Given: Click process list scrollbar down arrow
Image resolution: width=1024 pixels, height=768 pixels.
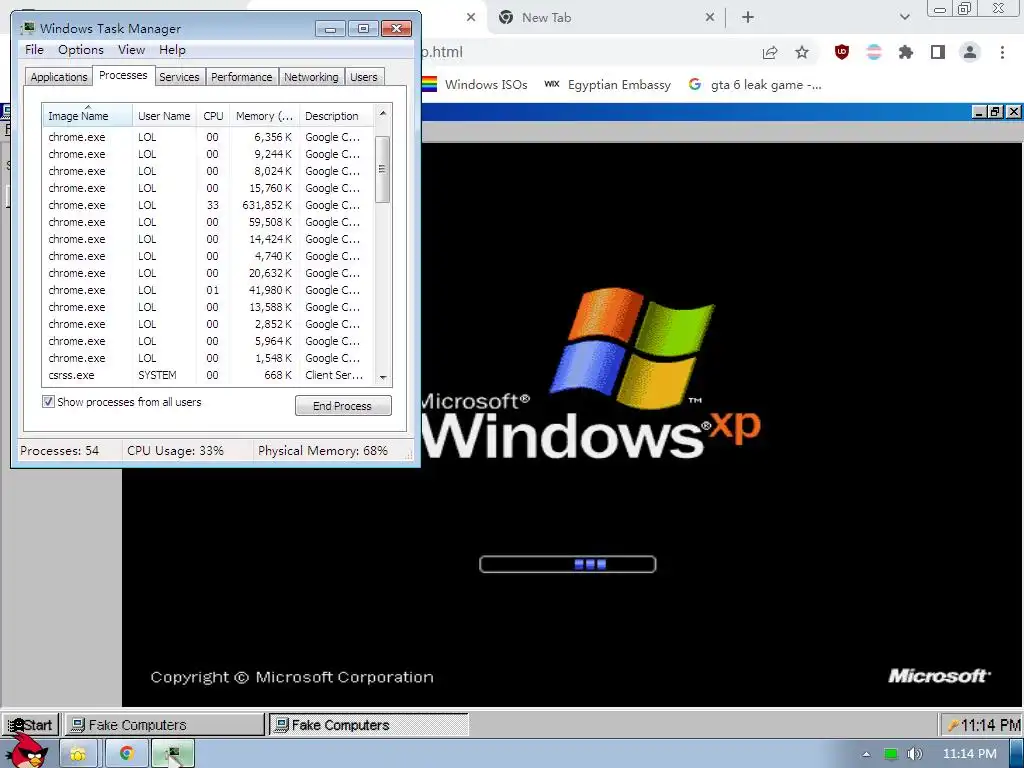Looking at the screenshot, I should [x=383, y=377].
